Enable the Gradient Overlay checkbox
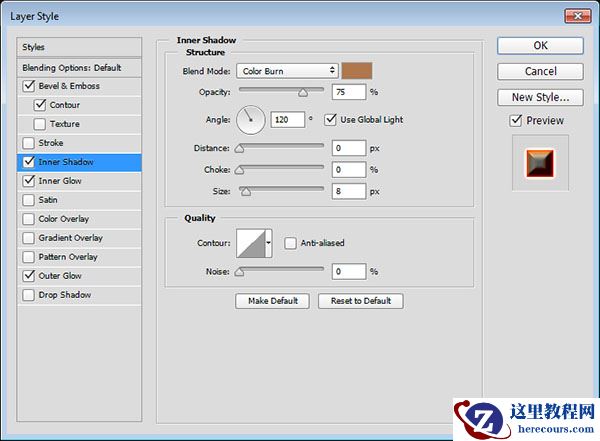The image size is (600, 441). pos(29,238)
